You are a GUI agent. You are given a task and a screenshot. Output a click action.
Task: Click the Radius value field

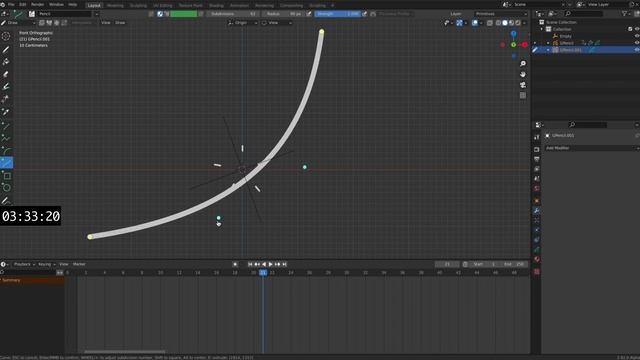tap(284, 14)
